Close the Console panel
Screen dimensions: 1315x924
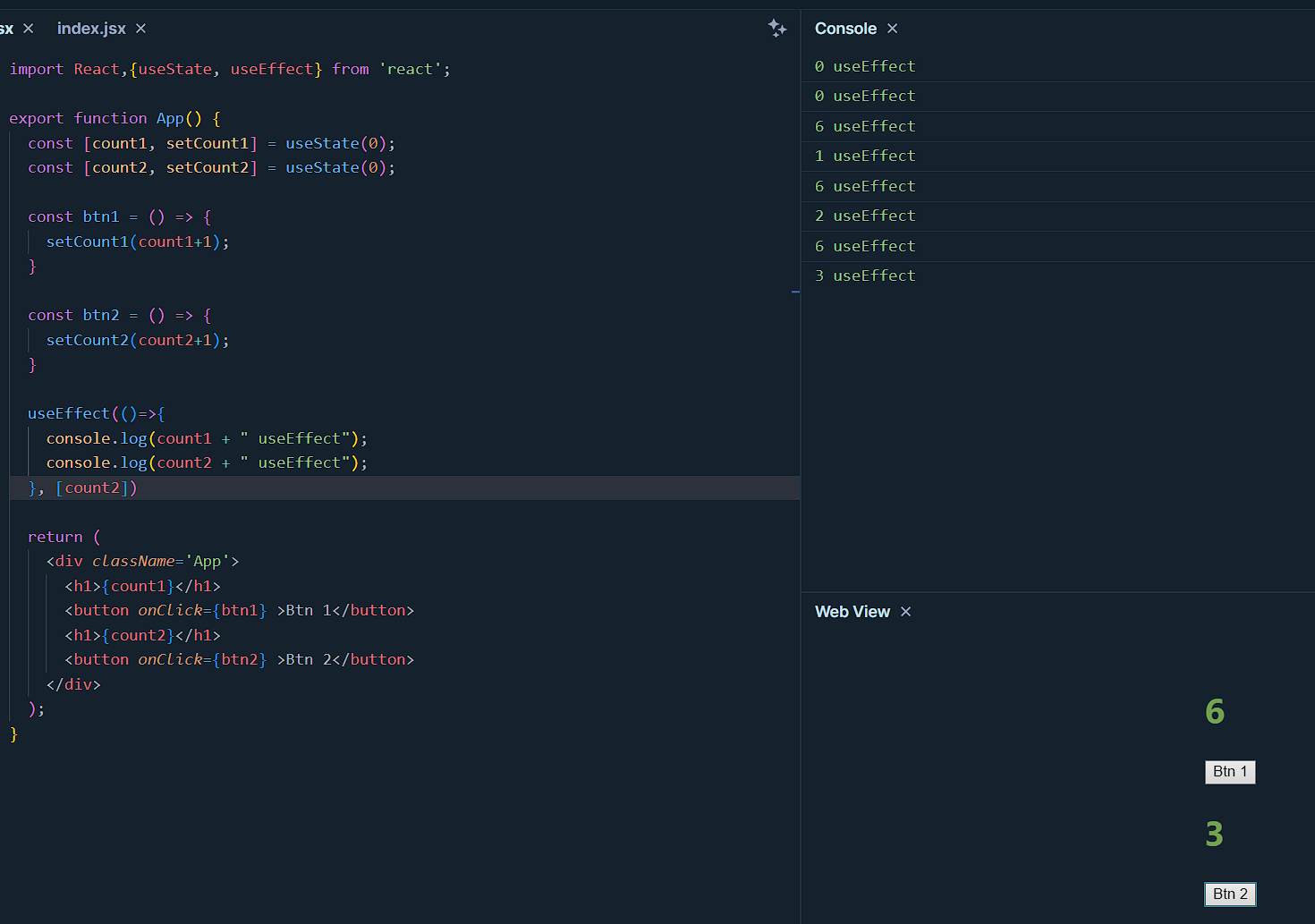click(892, 29)
